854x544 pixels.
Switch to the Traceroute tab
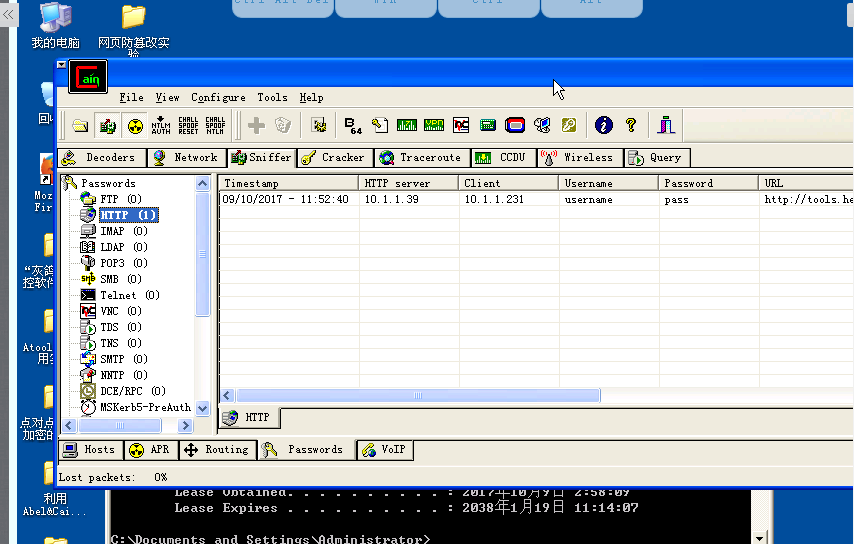(x=422, y=158)
